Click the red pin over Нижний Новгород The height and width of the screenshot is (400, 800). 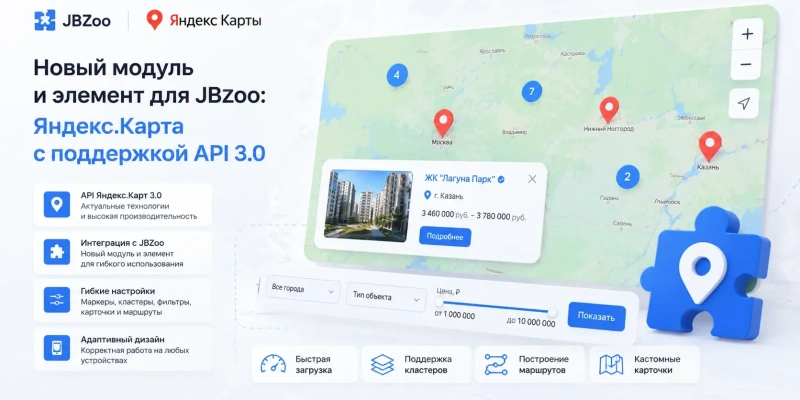point(609,110)
